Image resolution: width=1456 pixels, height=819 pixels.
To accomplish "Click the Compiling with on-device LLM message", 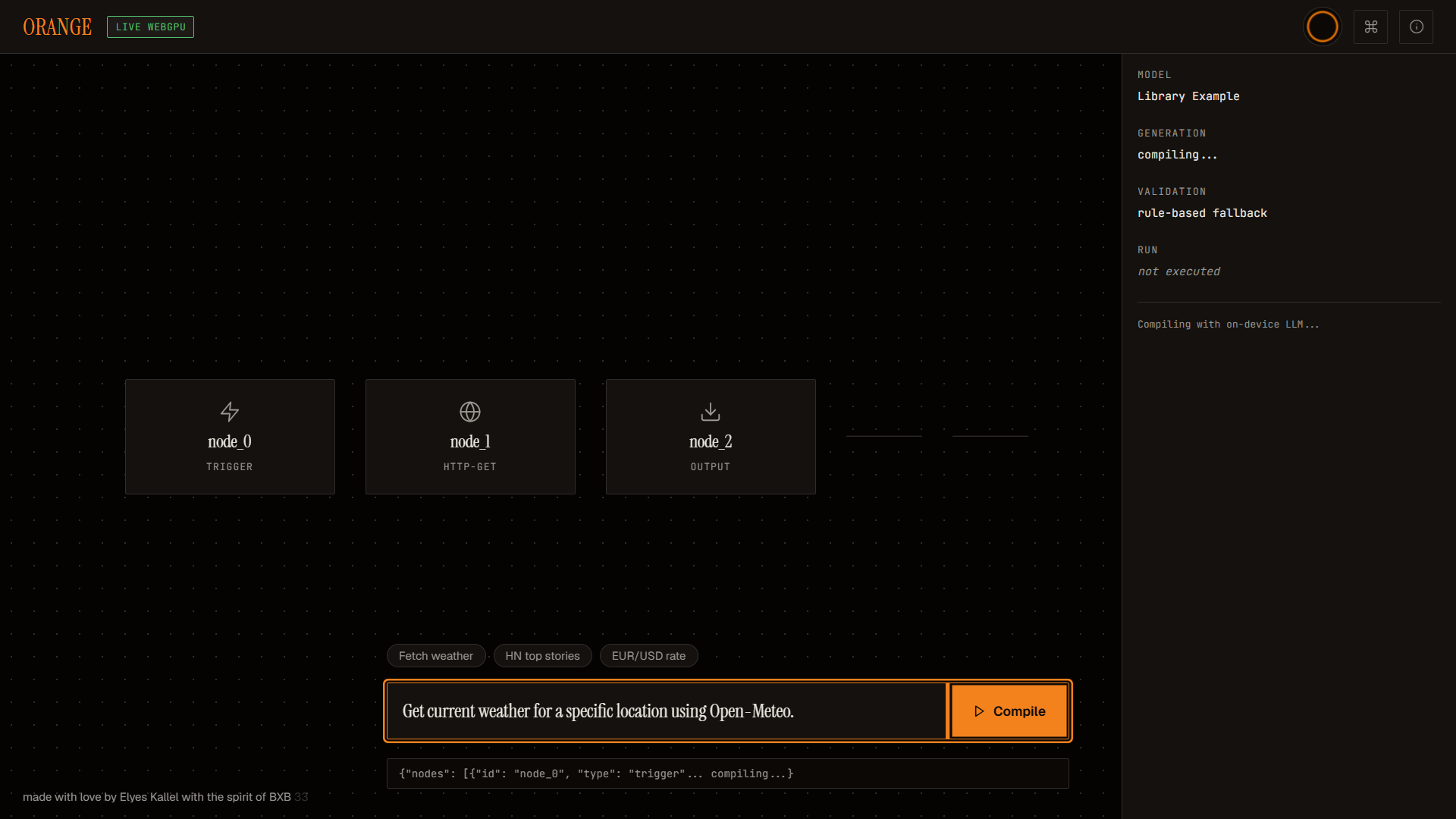I will pyautogui.click(x=1228, y=325).
